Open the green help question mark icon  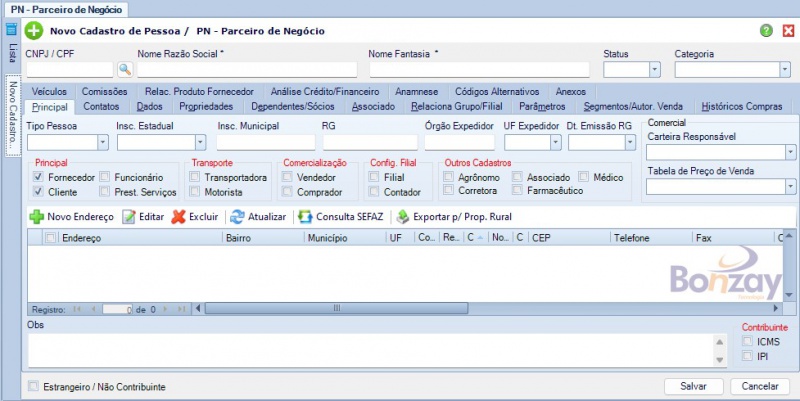click(766, 31)
